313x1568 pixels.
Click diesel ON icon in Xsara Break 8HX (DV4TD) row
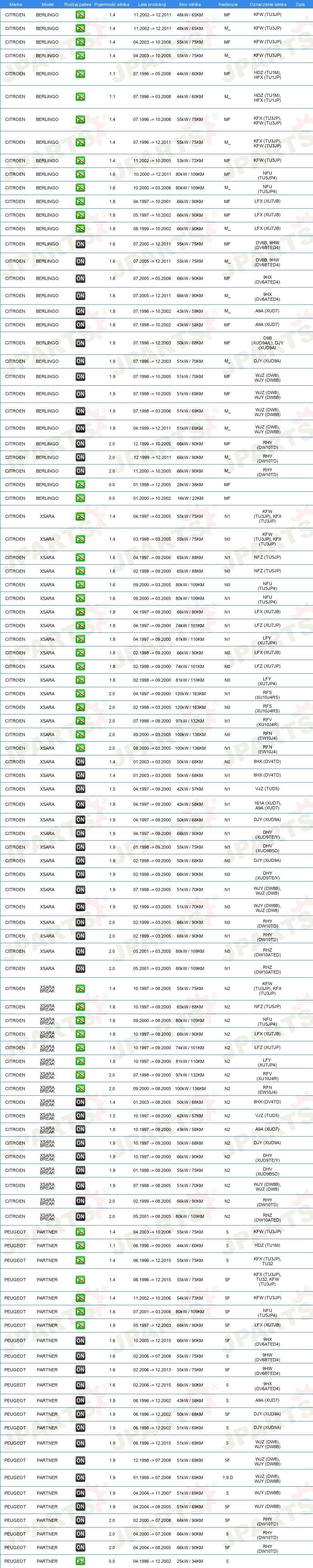[x=80, y=1102]
